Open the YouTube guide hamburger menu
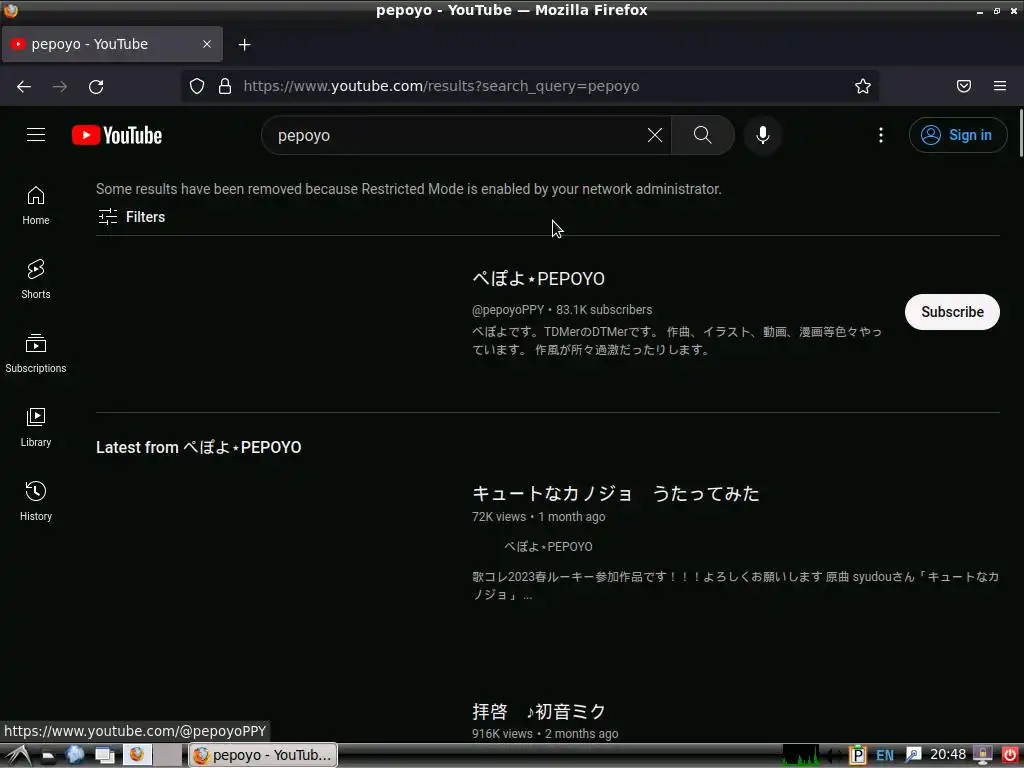This screenshot has width=1024, height=768. 36,135
